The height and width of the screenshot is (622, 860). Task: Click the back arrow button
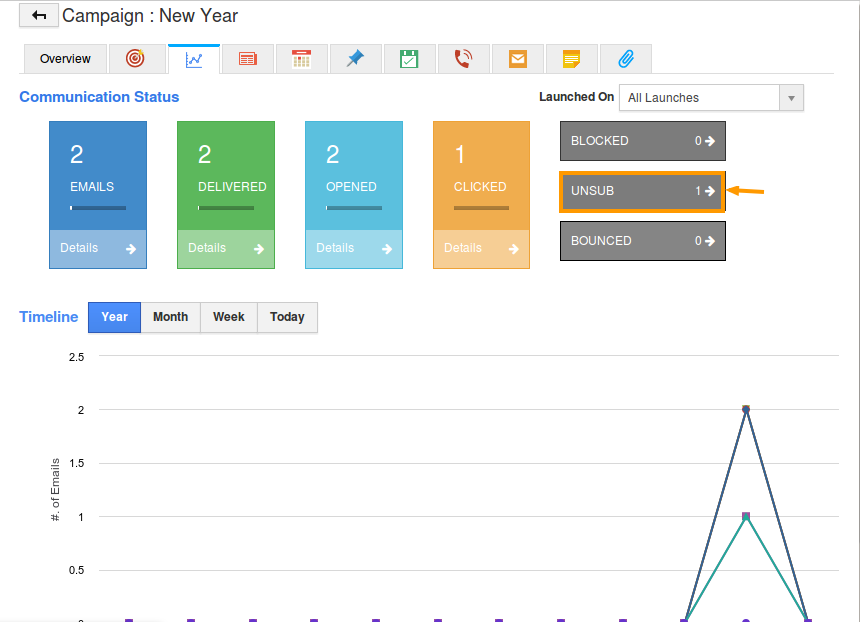point(38,16)
